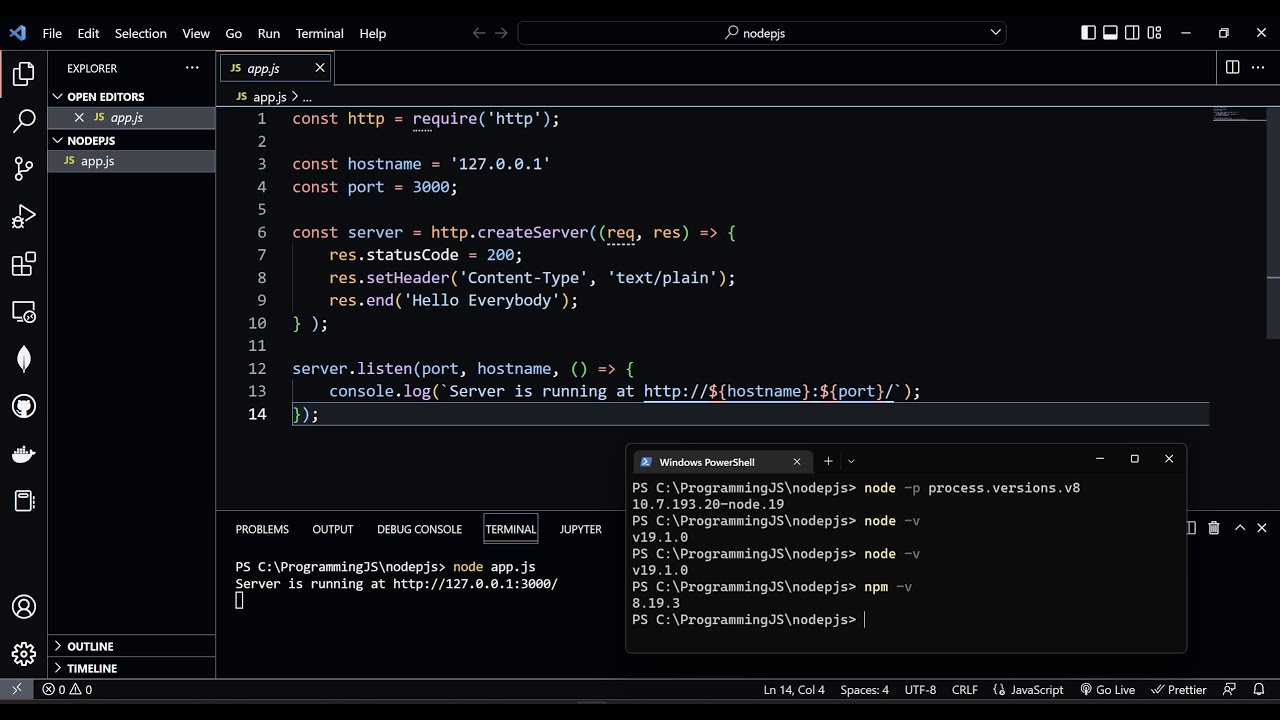Open the Edit menu
This screenshot has height=720, width=1280.
(x=88, y=33)
